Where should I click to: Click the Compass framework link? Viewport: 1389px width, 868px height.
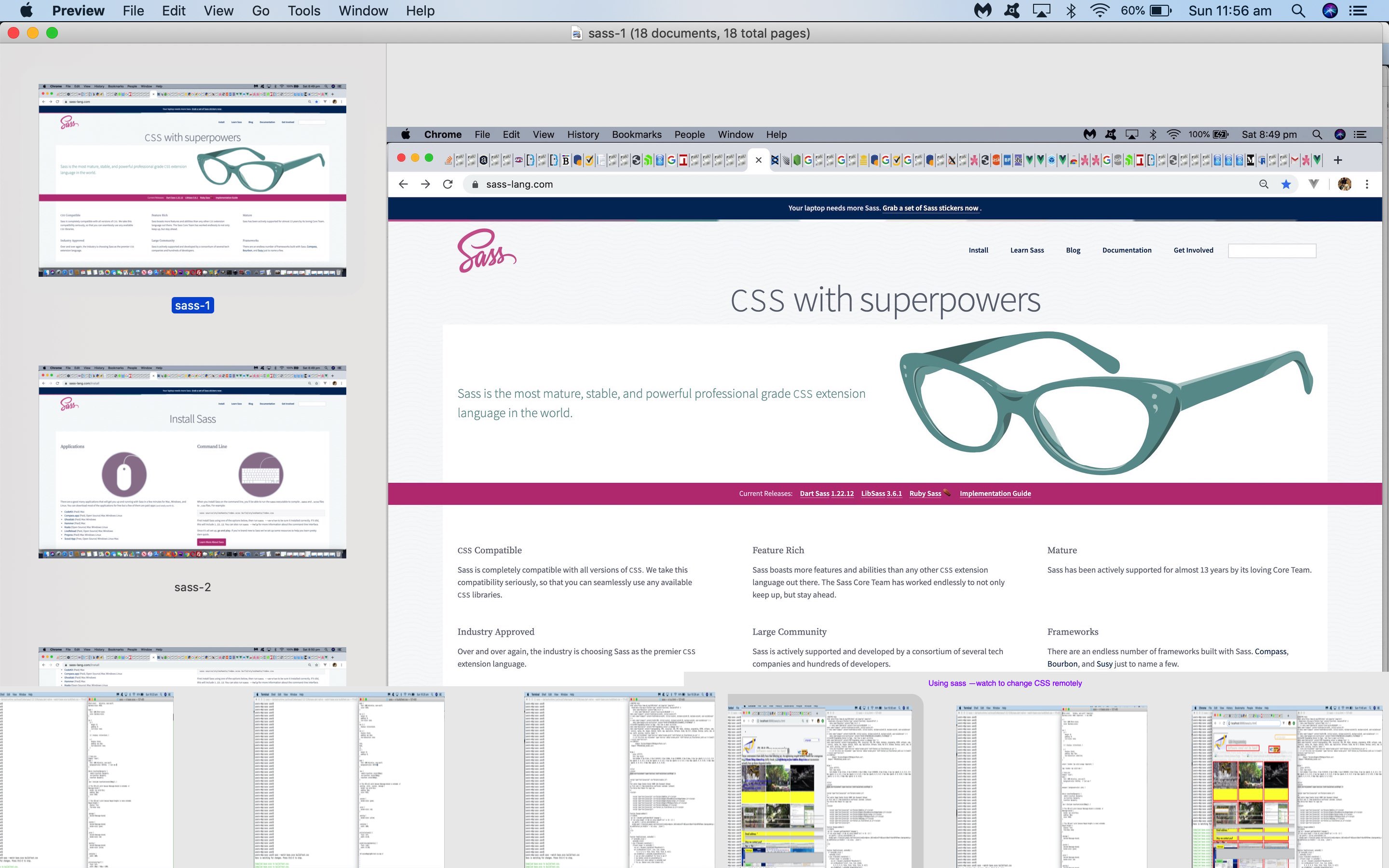coord(1271,651)
